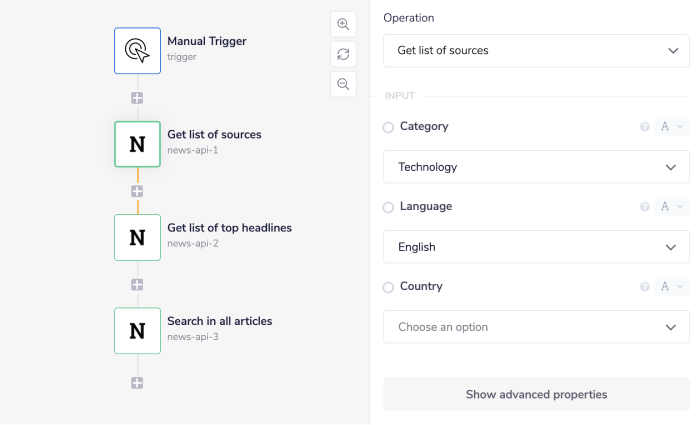
Task: Expand the Category dropdown showing Technology
Action: coord(536,167)
